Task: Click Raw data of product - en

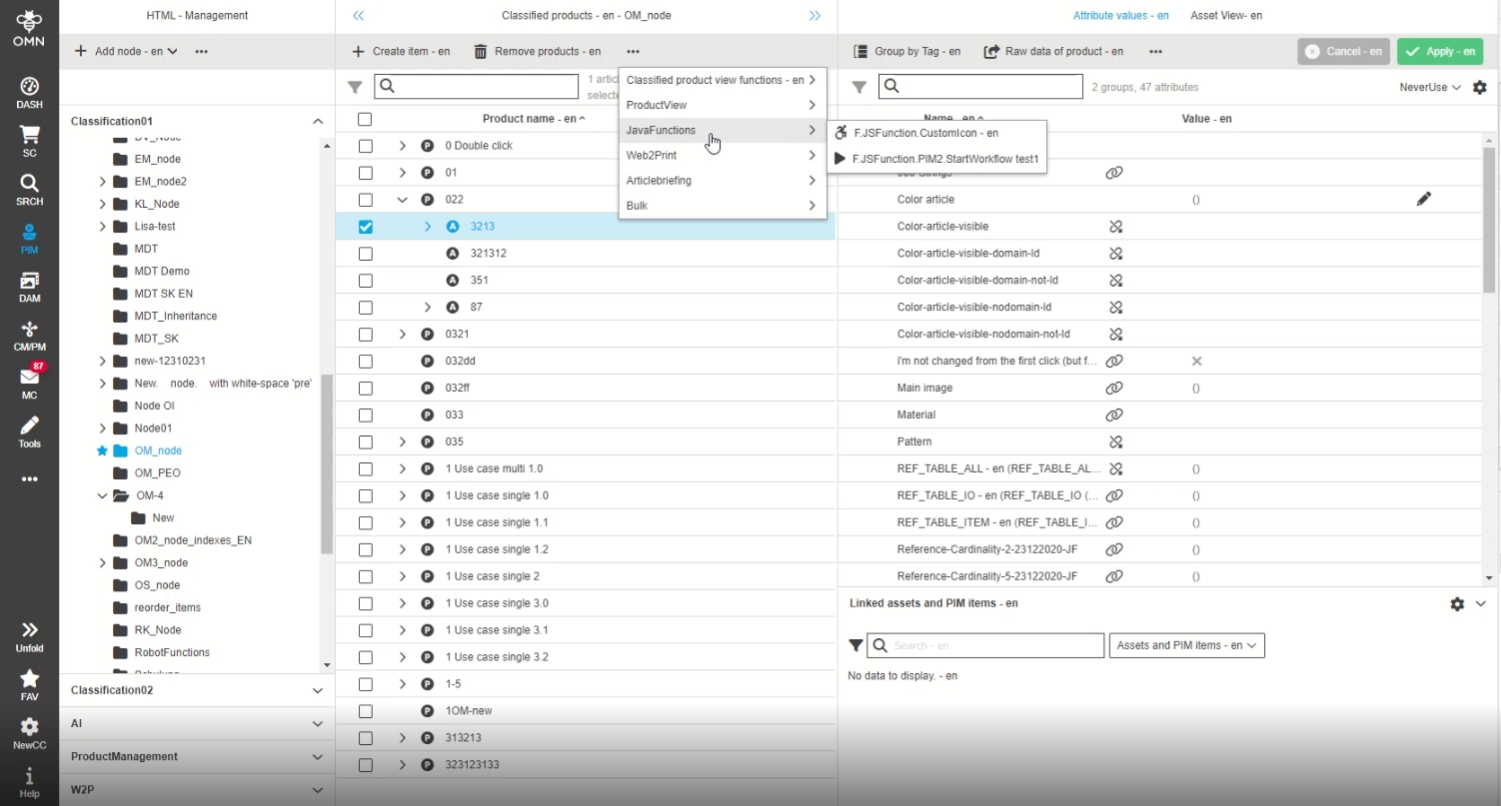Action: click(1054, 51)
